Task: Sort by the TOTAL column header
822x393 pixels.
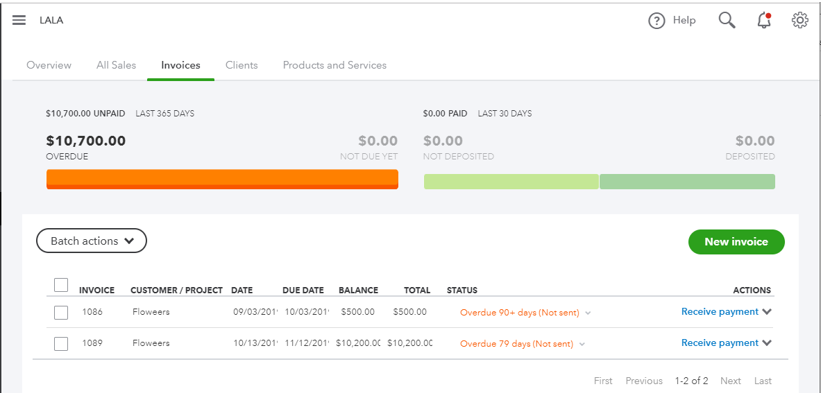Action: [417, 290]
